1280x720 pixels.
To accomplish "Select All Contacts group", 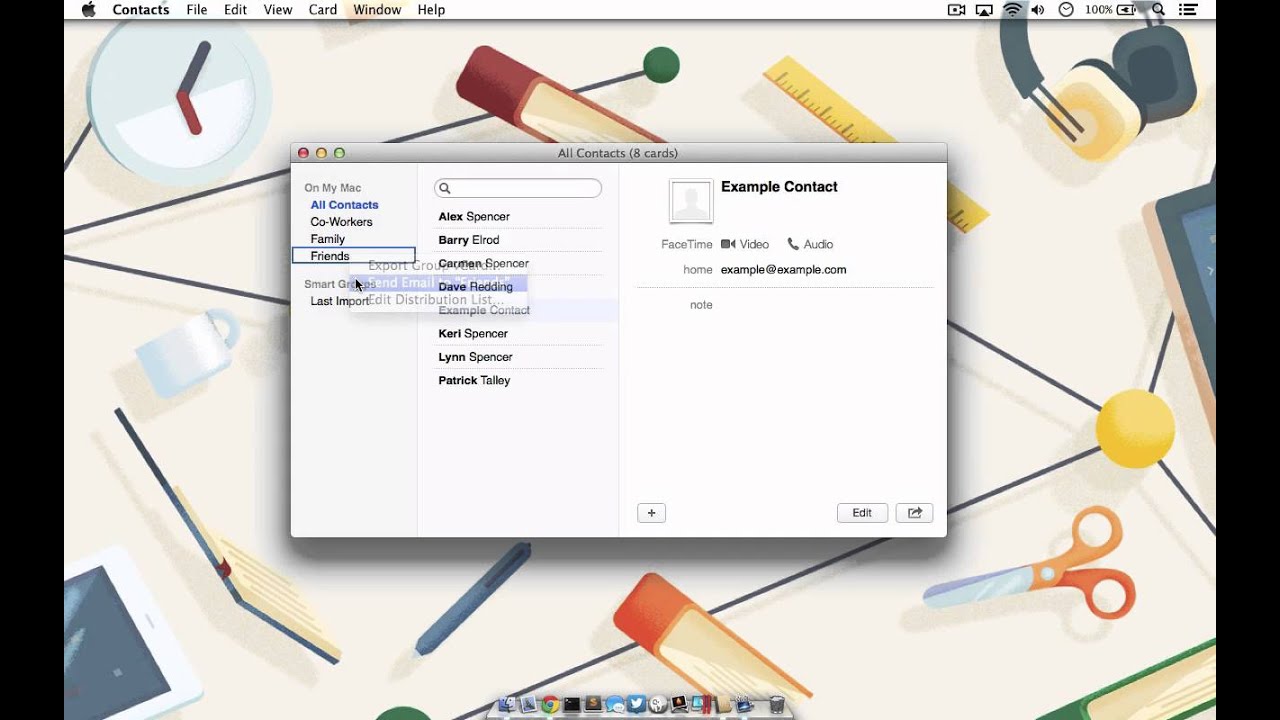I will click(344, 205).
